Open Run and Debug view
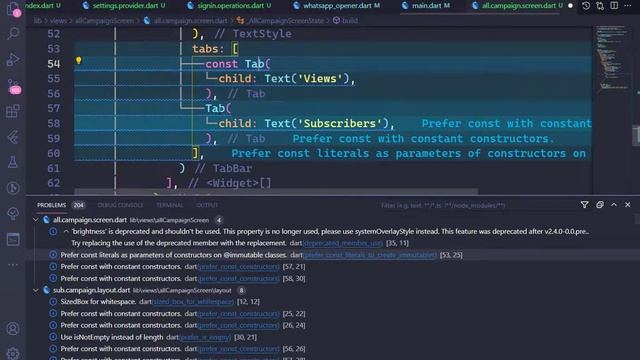Screen dimensions: 640x360 click(x=13, y=60)
